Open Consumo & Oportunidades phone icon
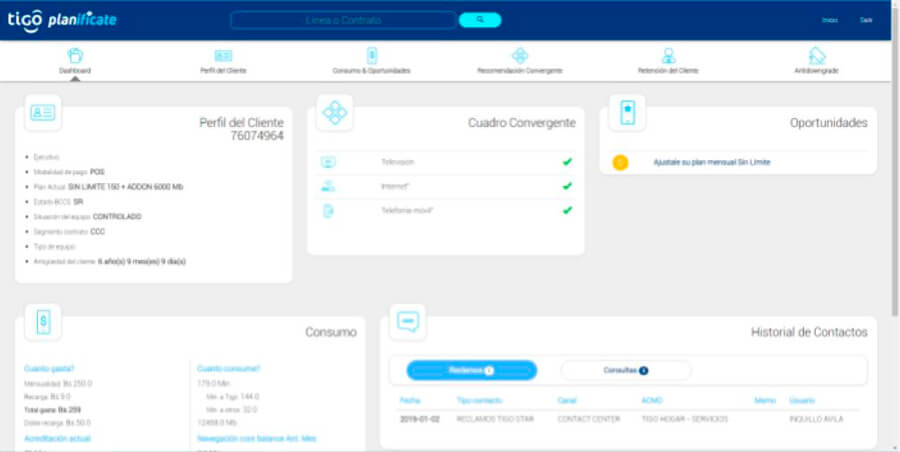900x452 pixels. (x=371, y=56)
